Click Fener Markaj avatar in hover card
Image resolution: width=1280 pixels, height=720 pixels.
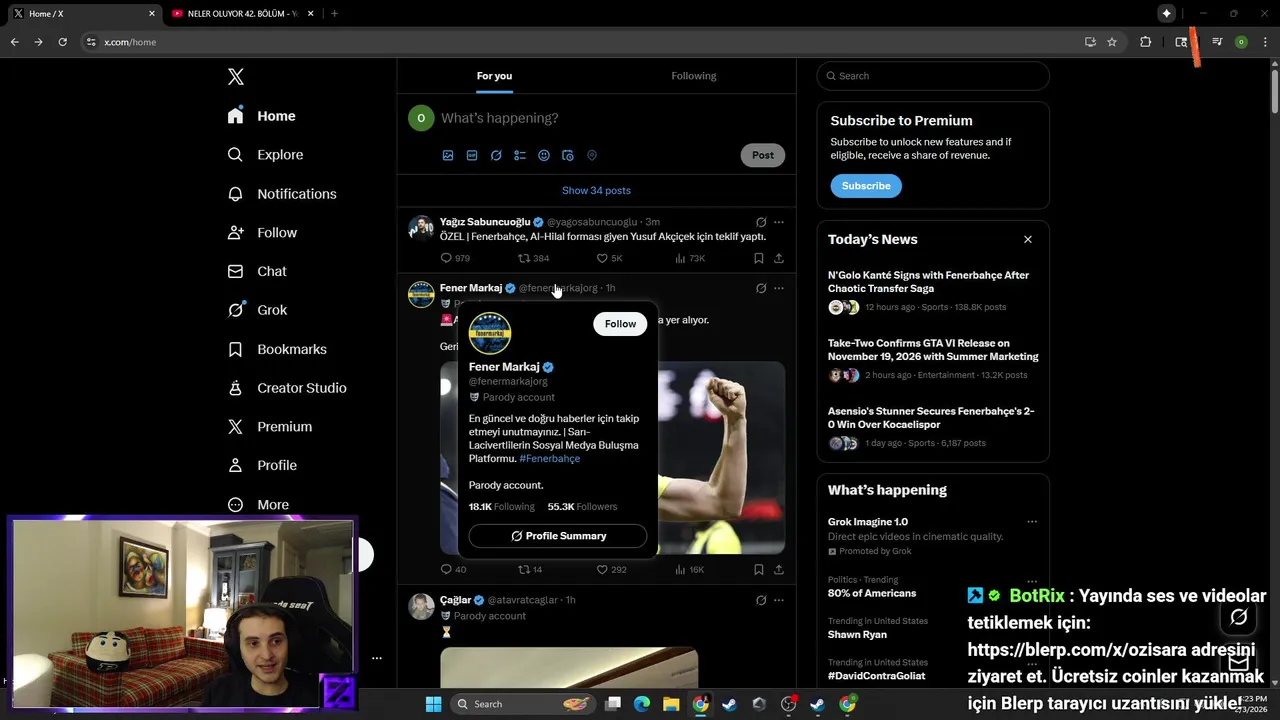[x=490, y=333]
